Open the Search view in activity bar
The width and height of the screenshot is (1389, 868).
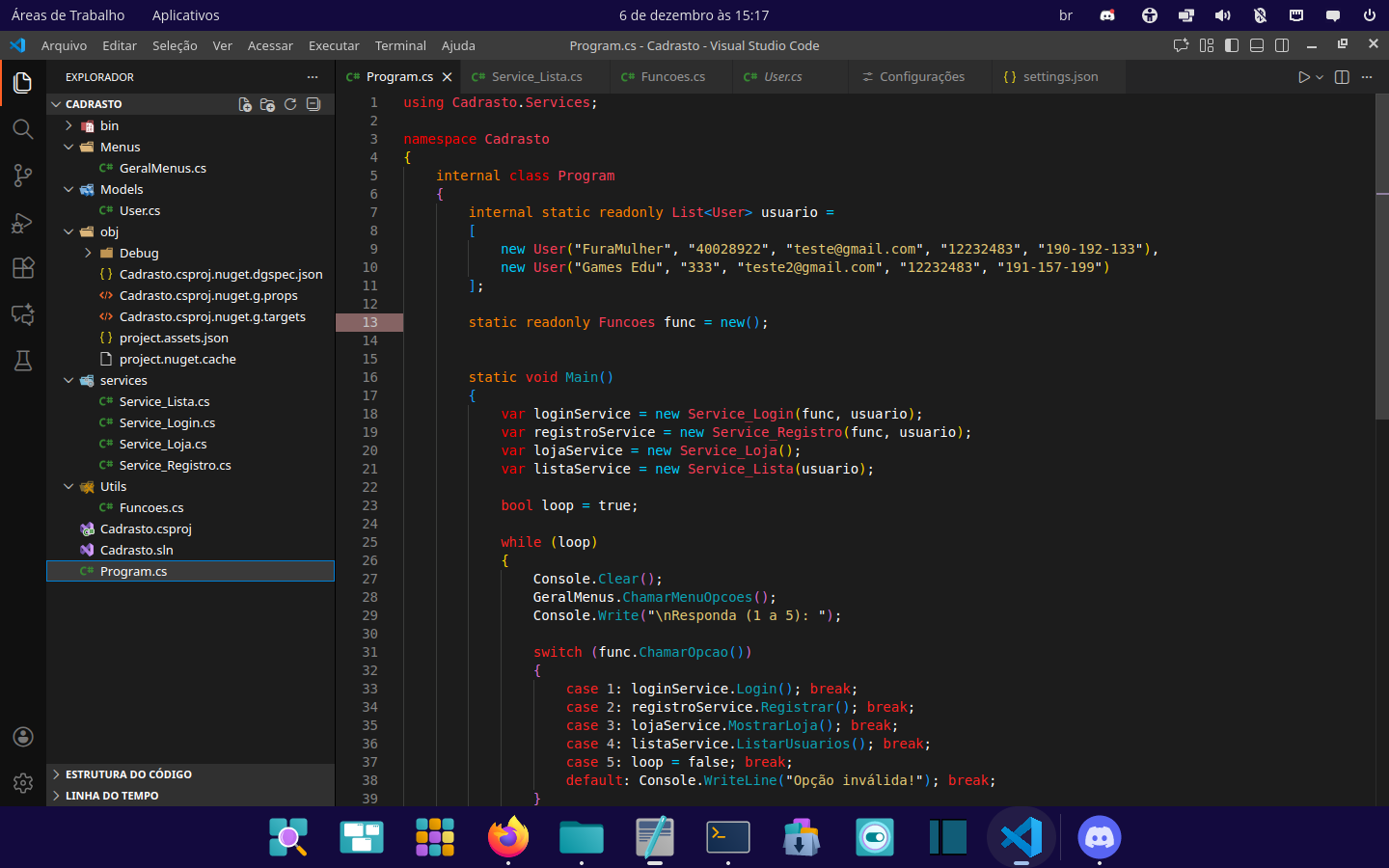(23, 129)
